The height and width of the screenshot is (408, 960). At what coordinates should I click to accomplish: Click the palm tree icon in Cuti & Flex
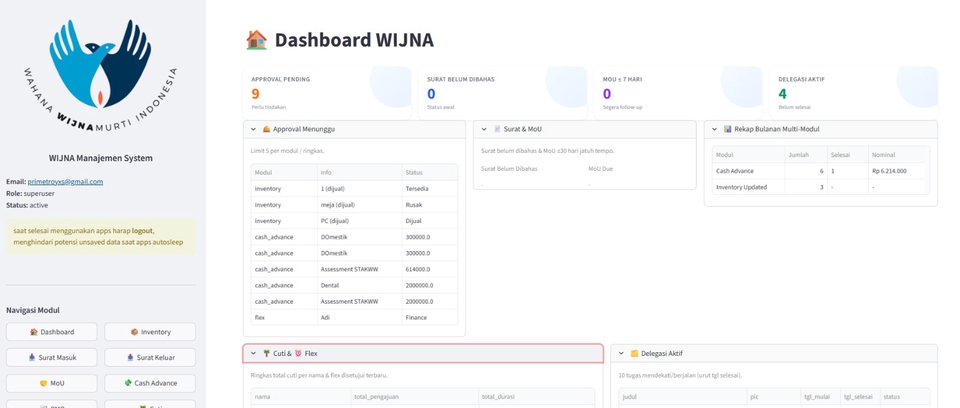[267, 353]
